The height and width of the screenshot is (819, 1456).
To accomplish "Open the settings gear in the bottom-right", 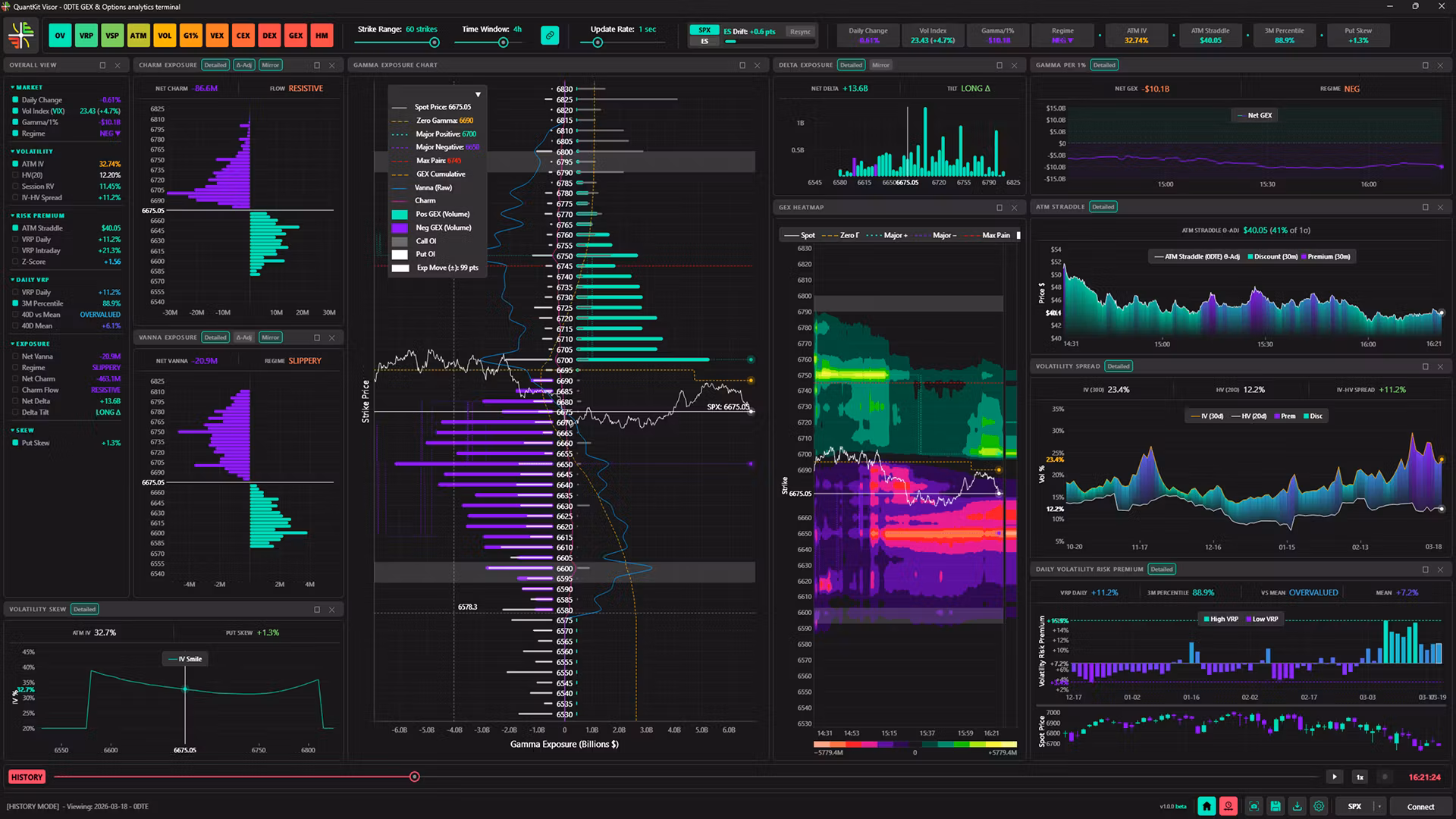I will pos(1319,806).
